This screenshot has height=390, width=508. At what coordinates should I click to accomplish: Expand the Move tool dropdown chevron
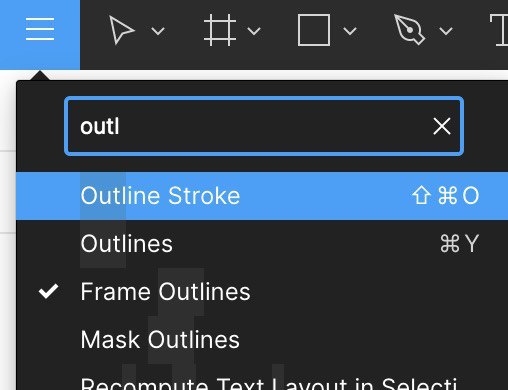pos(158,31)
